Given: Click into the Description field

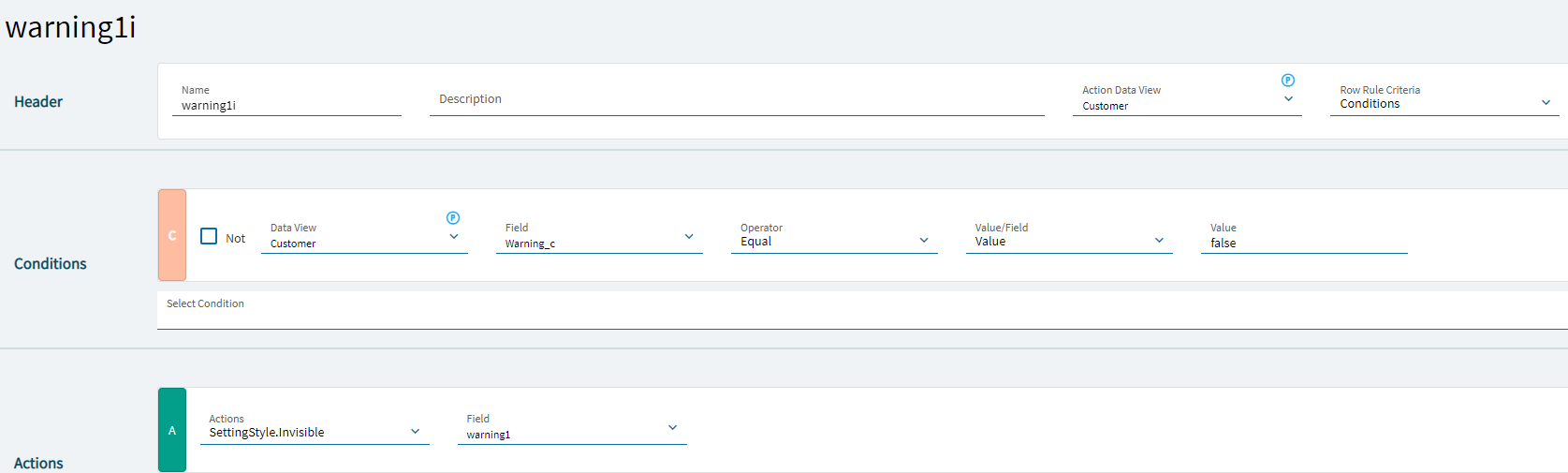Looking at the screenshot, I should (736, 99).
